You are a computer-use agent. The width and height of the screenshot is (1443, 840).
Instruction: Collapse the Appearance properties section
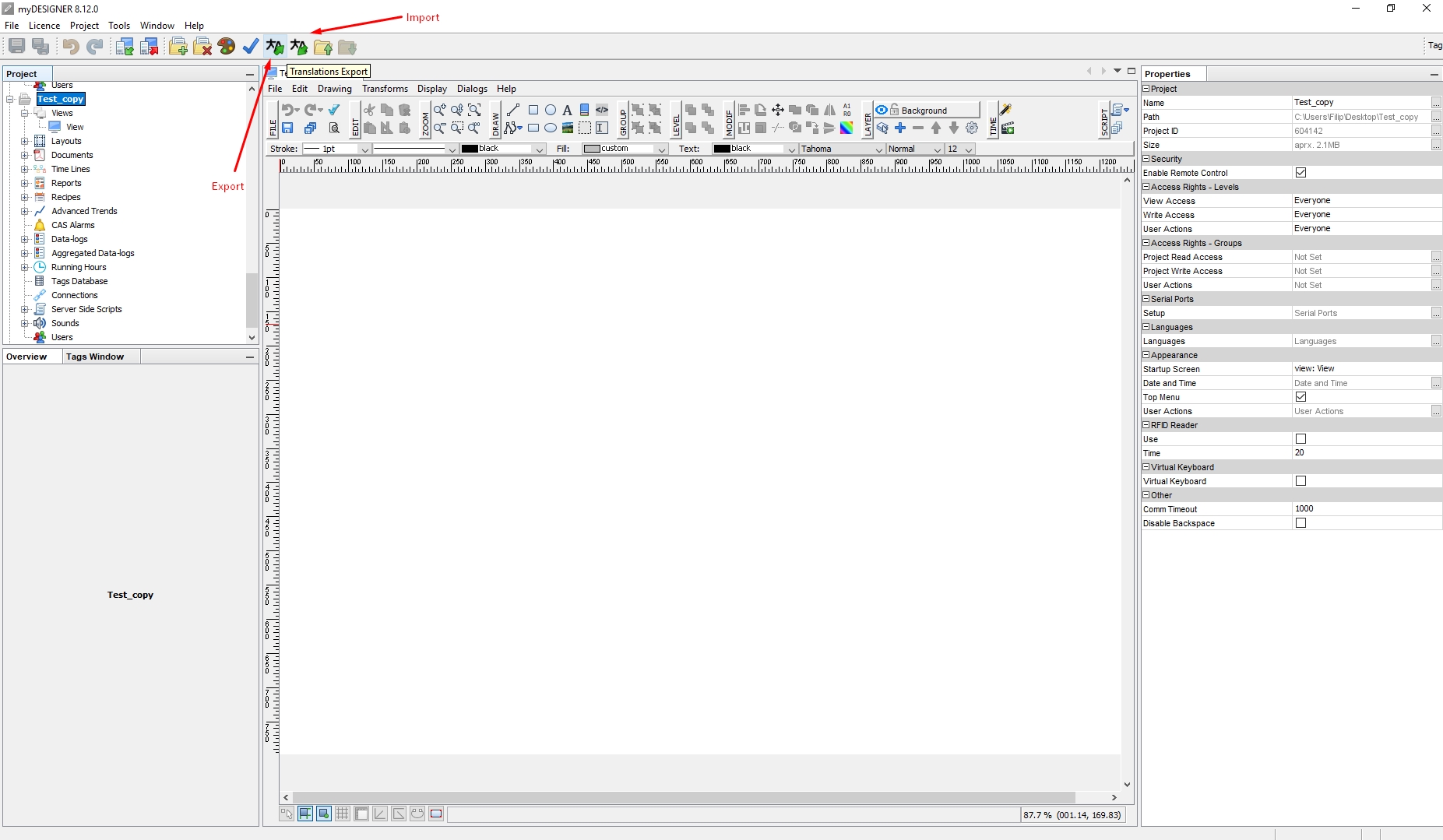[1146, 355]
